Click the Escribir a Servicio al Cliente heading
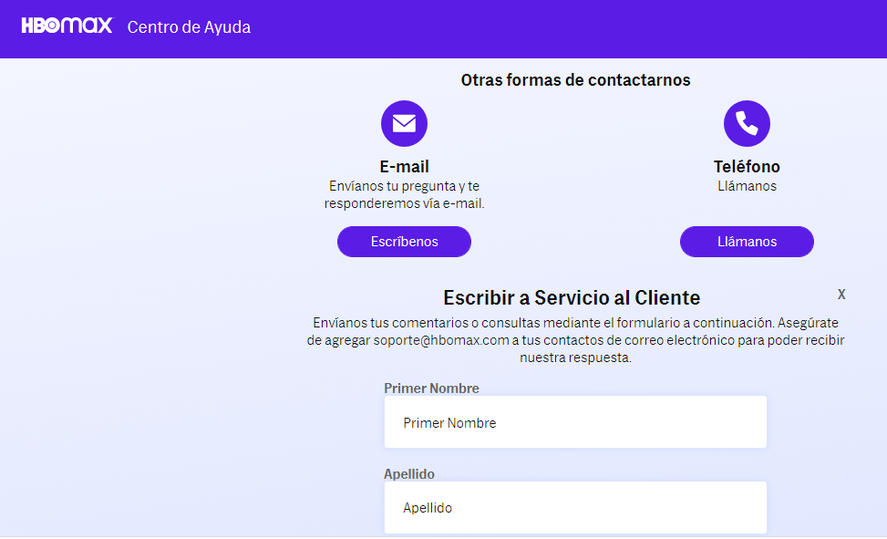The width and height of the screenshot is (887, 539). (x=571, y=297)
